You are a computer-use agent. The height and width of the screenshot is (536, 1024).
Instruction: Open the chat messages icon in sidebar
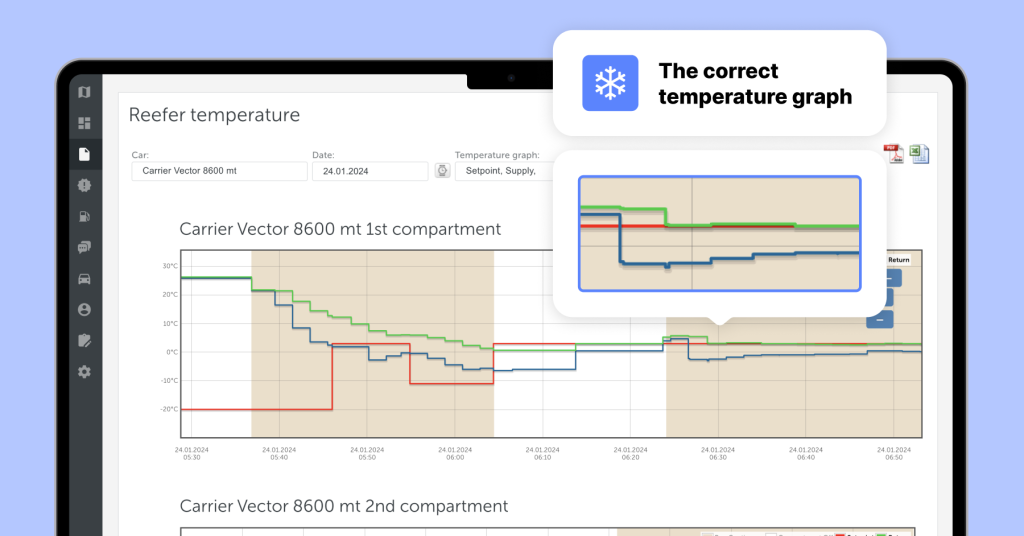84,247
